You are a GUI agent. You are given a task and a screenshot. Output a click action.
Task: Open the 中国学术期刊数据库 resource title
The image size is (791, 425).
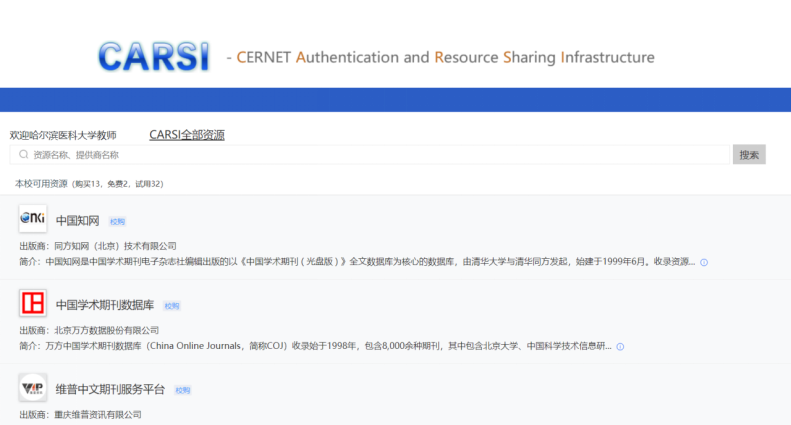point(105,305)
